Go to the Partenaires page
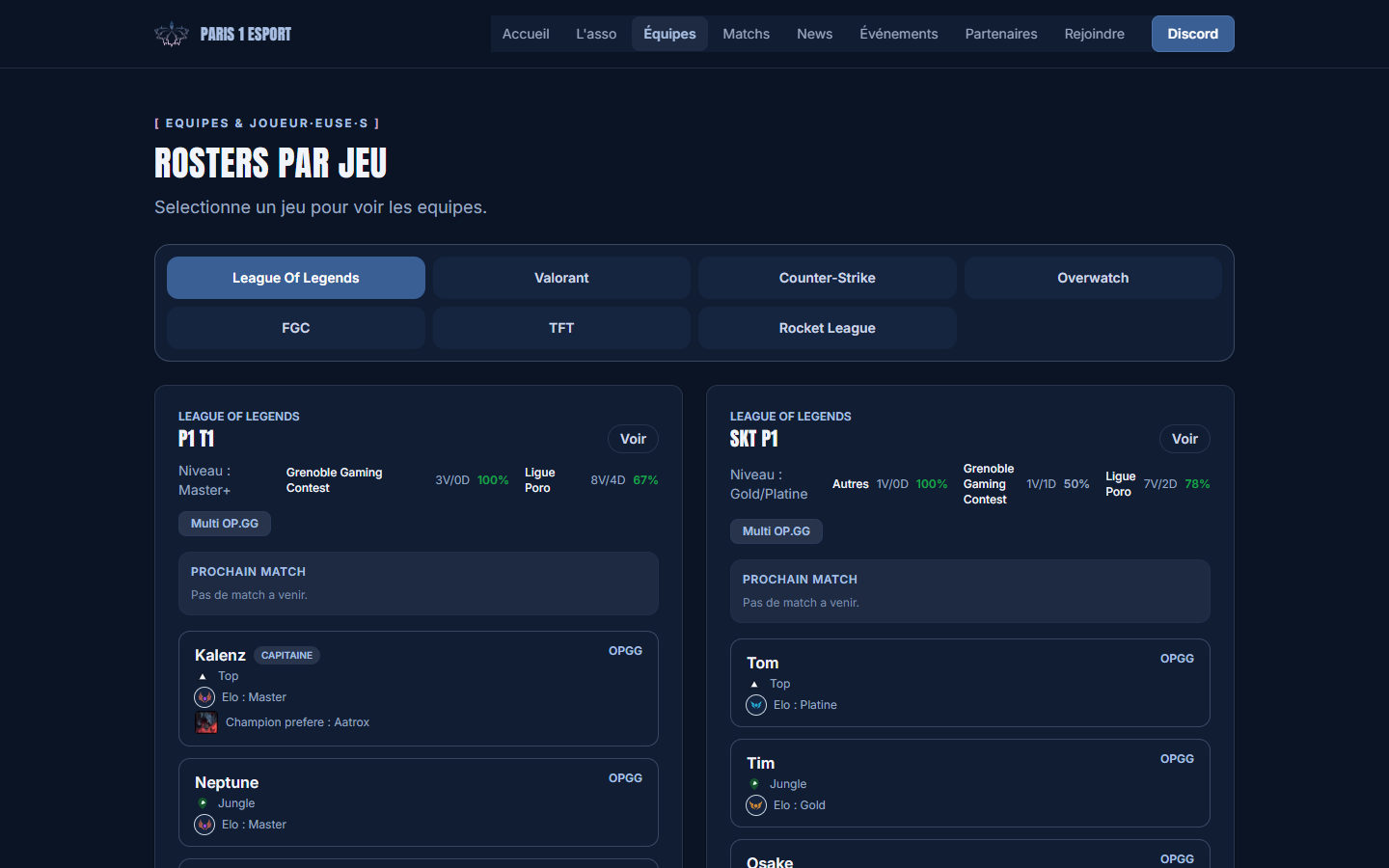 pos(1001,34)
